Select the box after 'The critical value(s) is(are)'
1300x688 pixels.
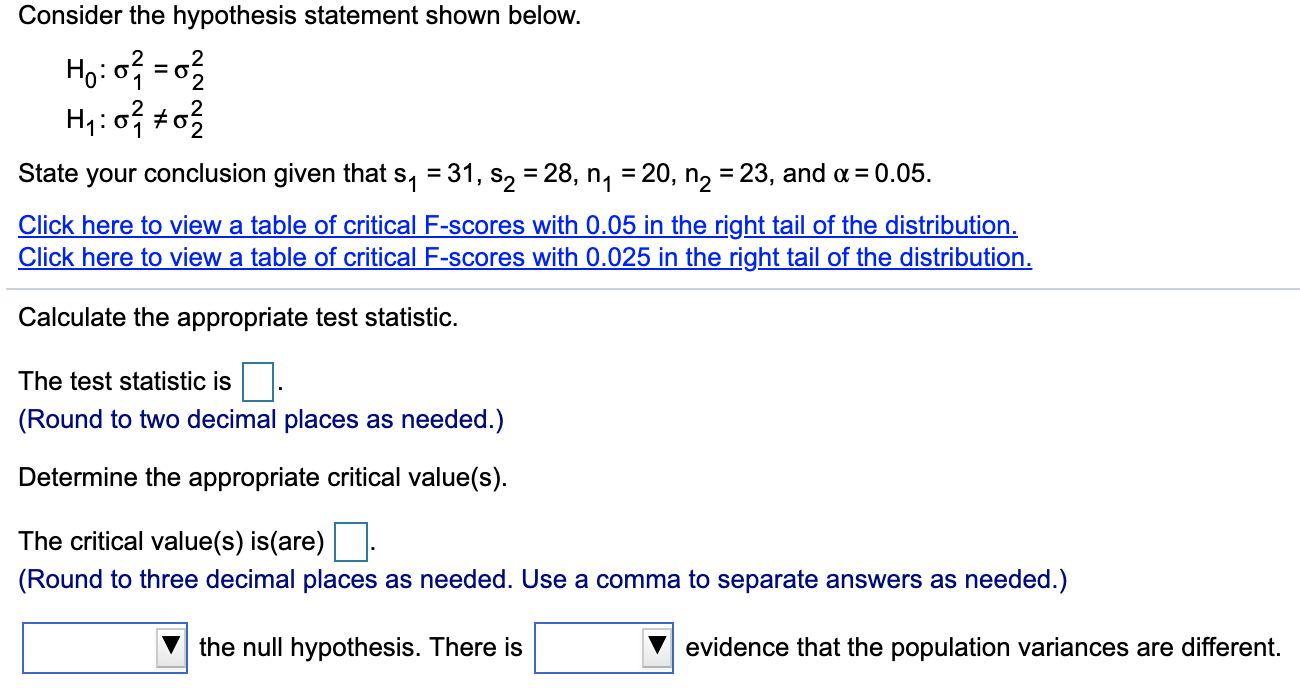pyautogui.click(x=352, y=541)
